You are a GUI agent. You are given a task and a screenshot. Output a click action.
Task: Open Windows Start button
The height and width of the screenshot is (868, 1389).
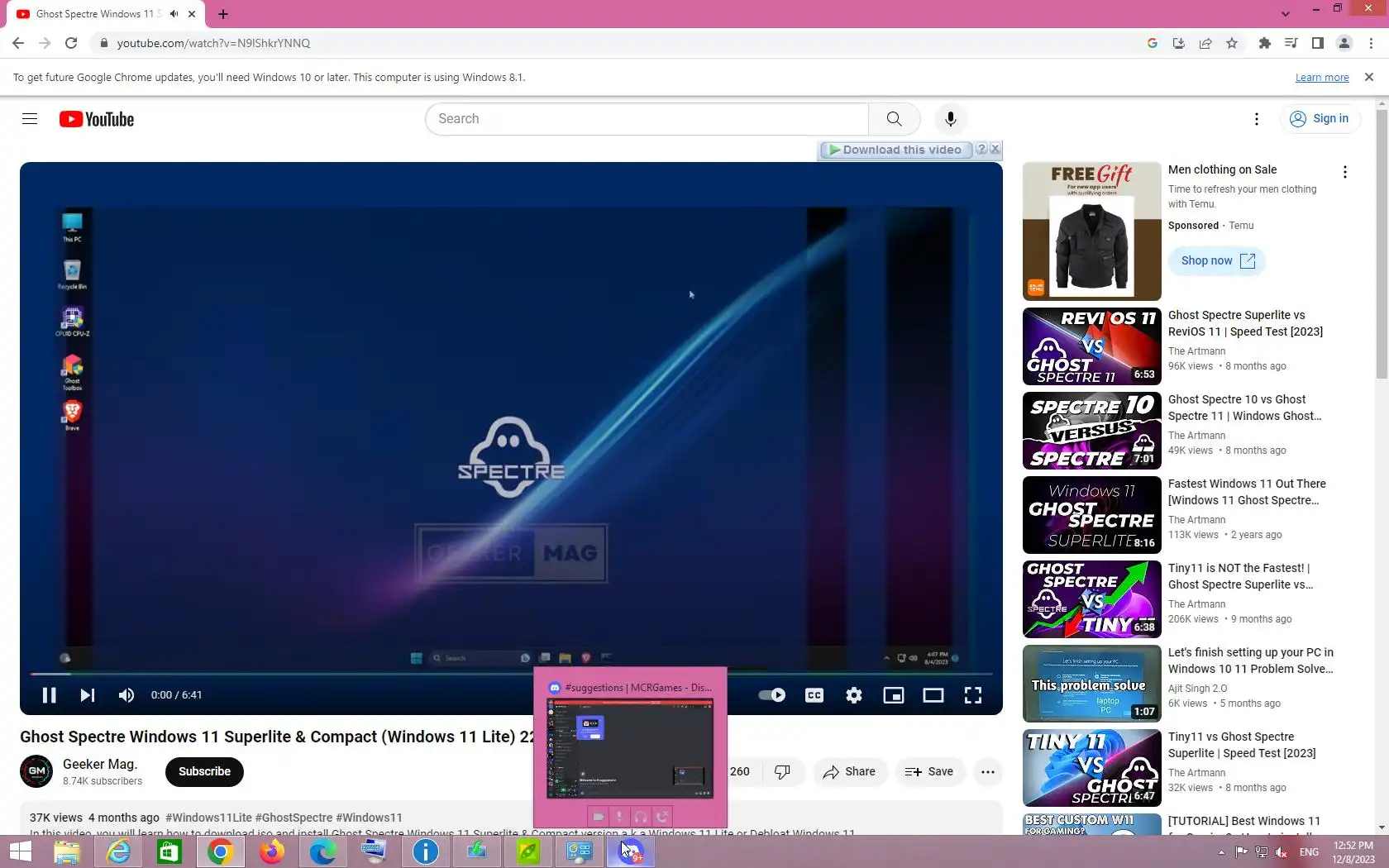(x=20, y=851)
